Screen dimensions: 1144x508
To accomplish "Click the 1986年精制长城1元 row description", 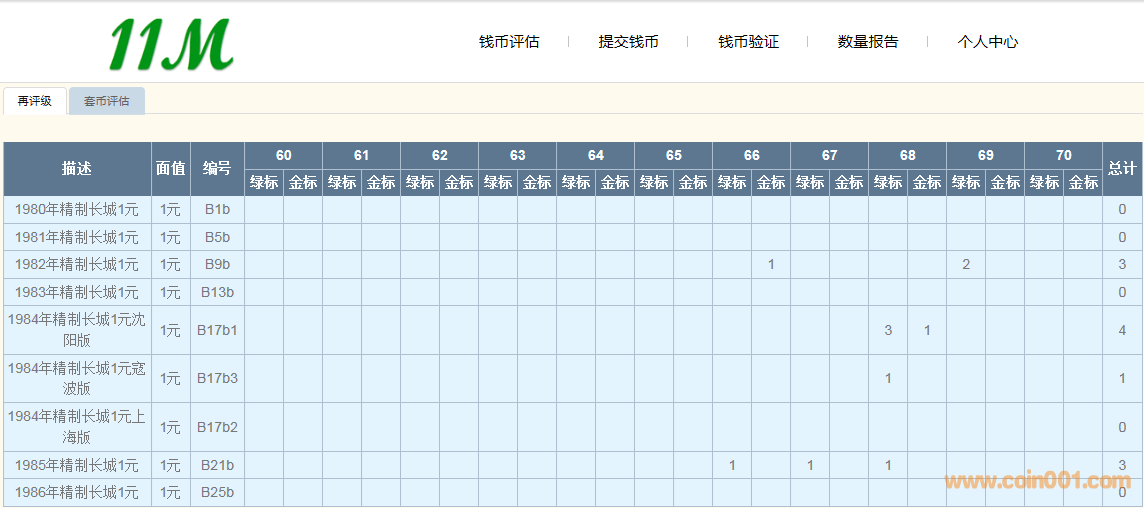I will point(77,493).
